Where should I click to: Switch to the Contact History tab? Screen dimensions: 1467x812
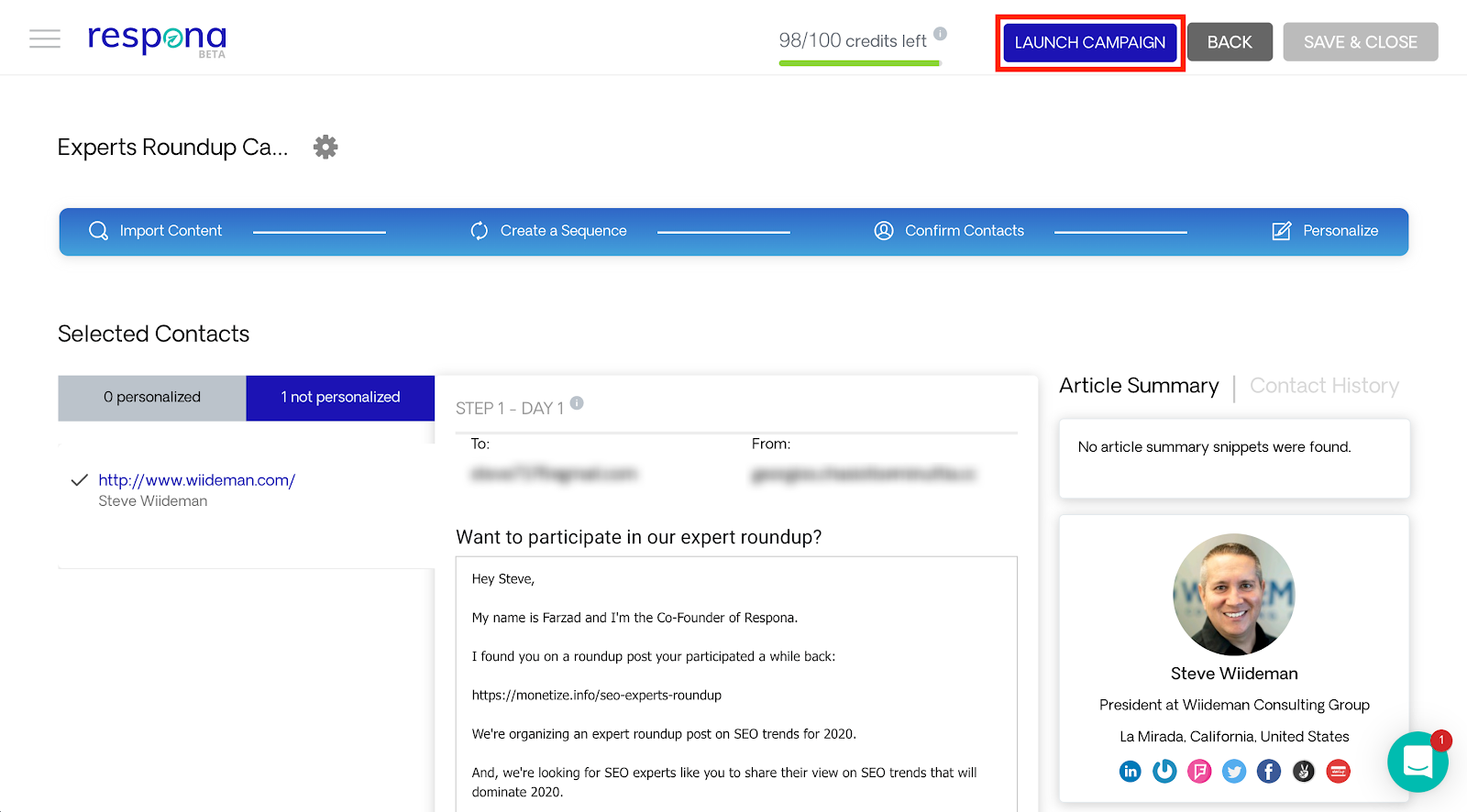(x=1324, y=386)
